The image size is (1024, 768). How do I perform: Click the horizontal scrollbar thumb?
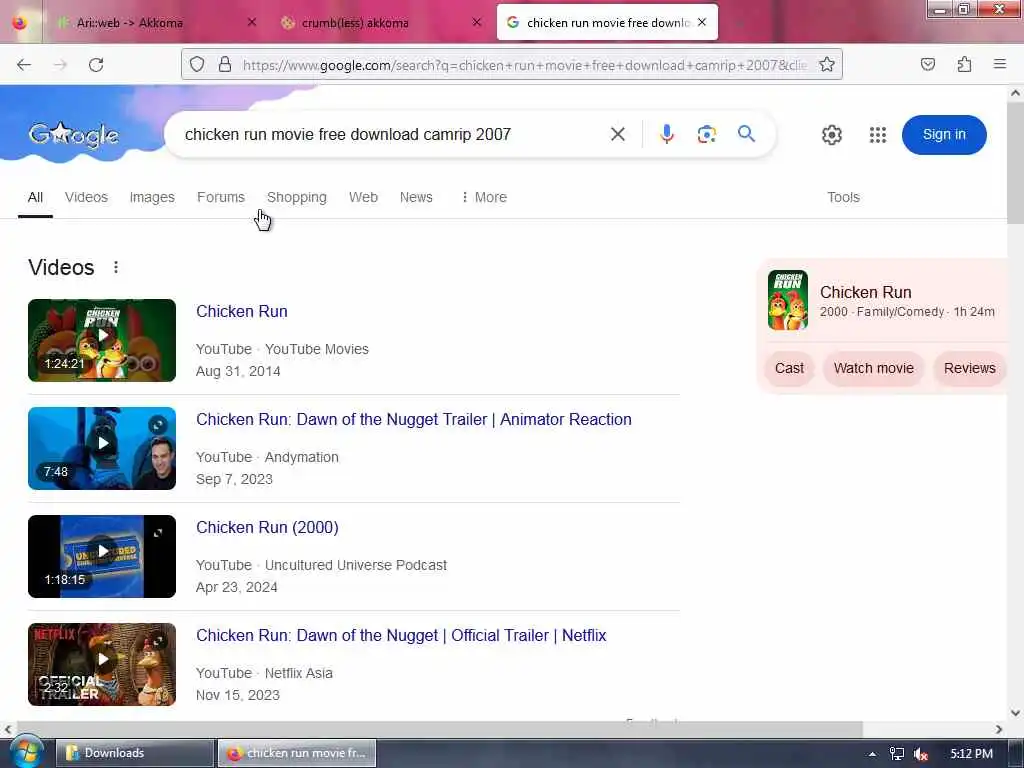tap(439, 729)
